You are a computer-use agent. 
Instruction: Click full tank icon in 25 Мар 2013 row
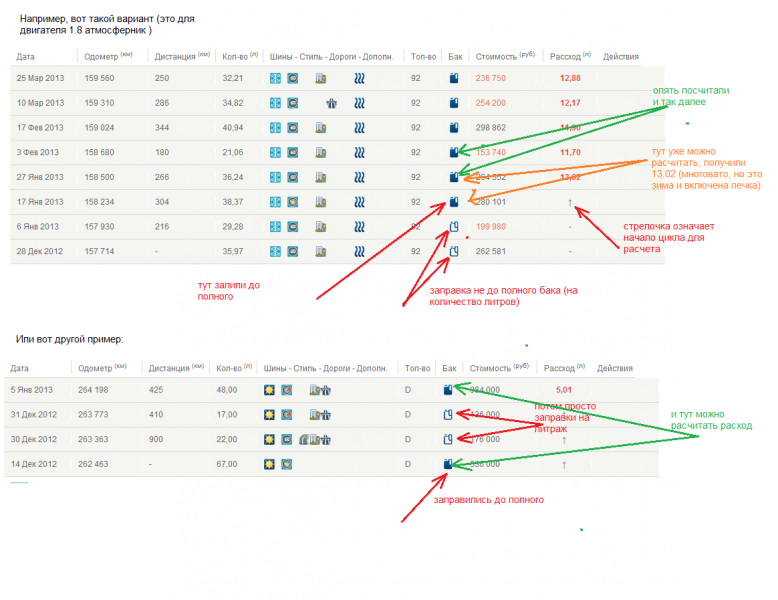[453, 78]
